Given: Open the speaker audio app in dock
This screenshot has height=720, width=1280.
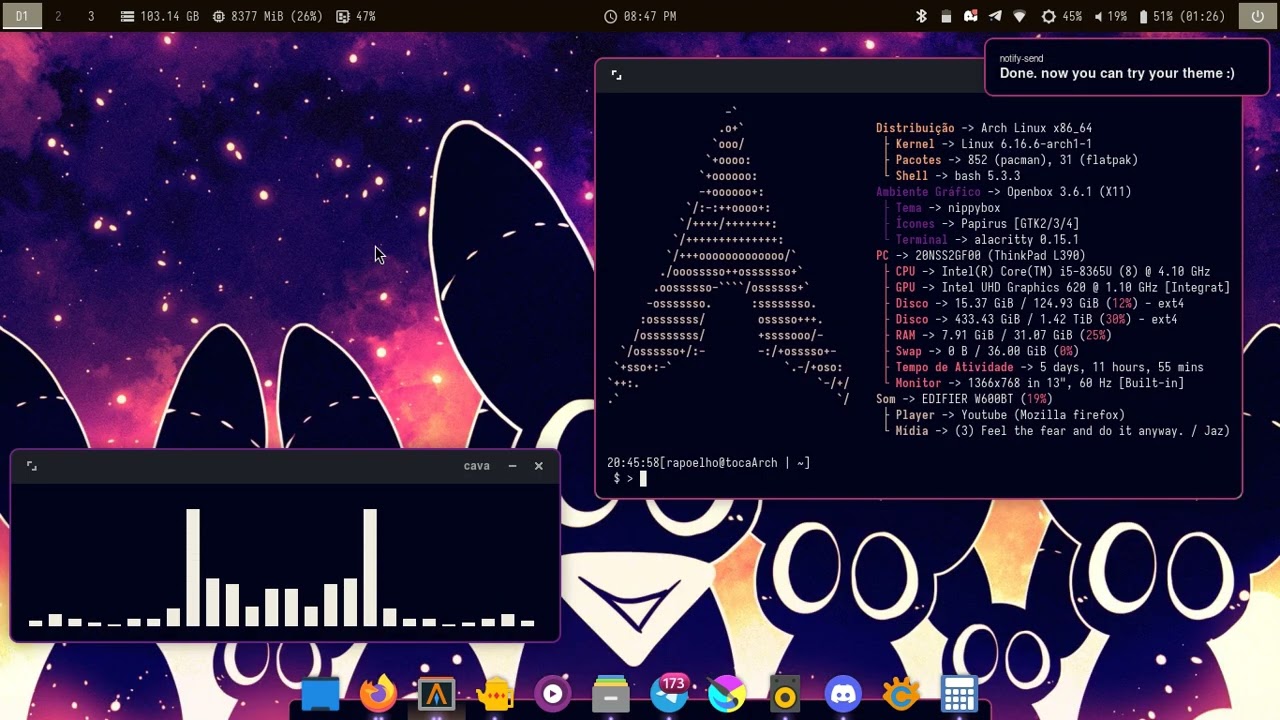Looking at the screenshot, I should point(785,694).
